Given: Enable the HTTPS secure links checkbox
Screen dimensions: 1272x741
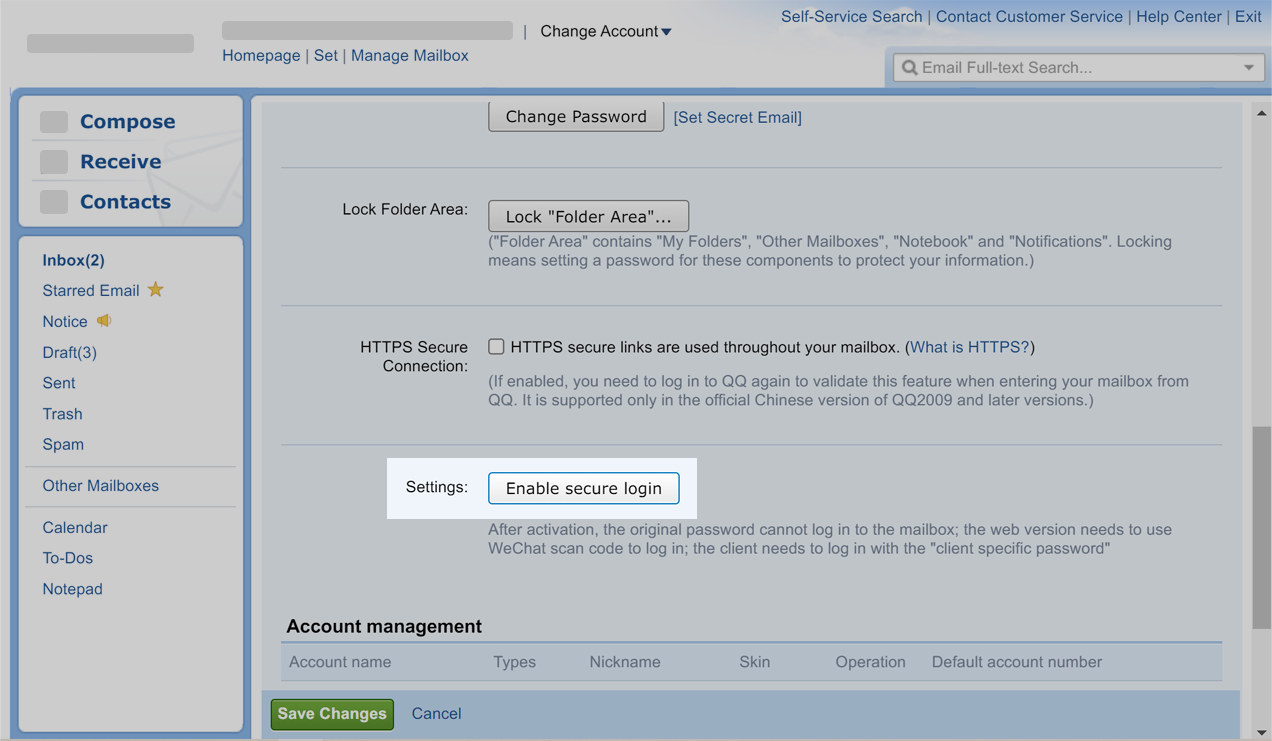Looking at the screenshot, I should coord(496,347).
